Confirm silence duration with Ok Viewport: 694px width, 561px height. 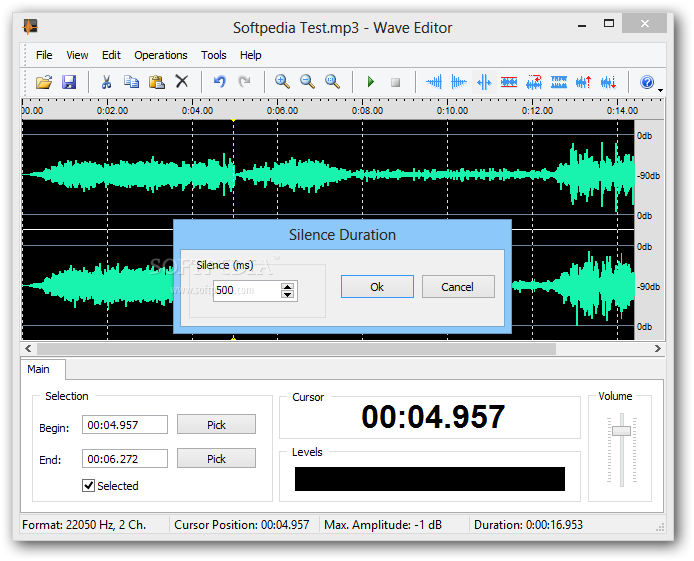[377, 287]
